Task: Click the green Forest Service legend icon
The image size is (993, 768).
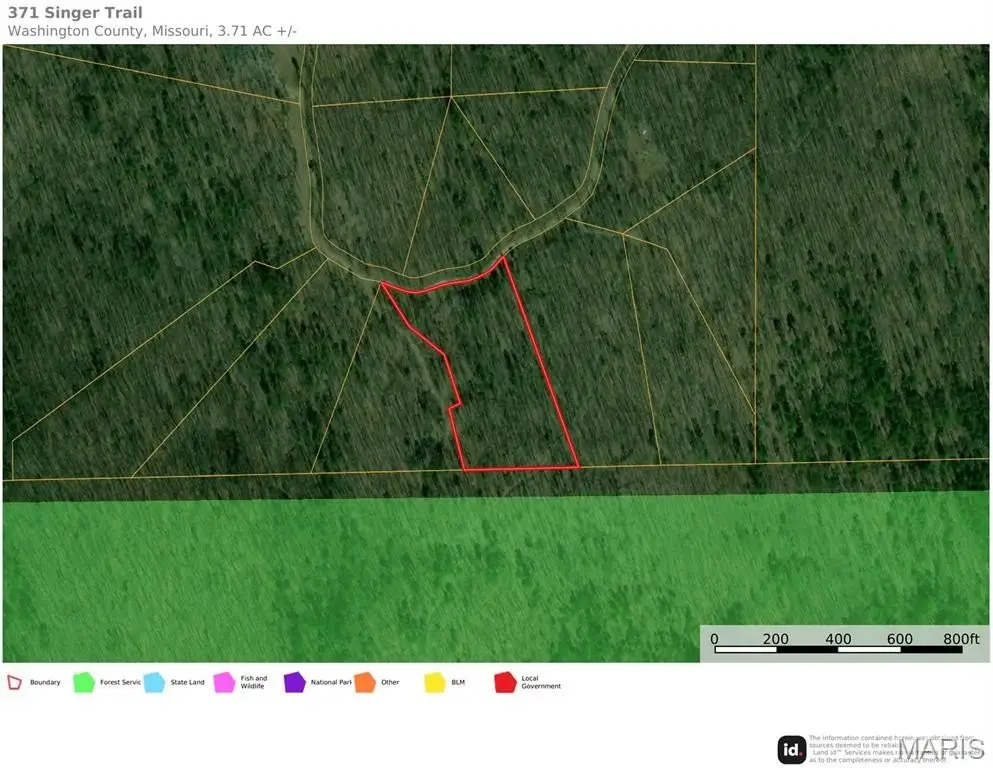Action: 84,683
